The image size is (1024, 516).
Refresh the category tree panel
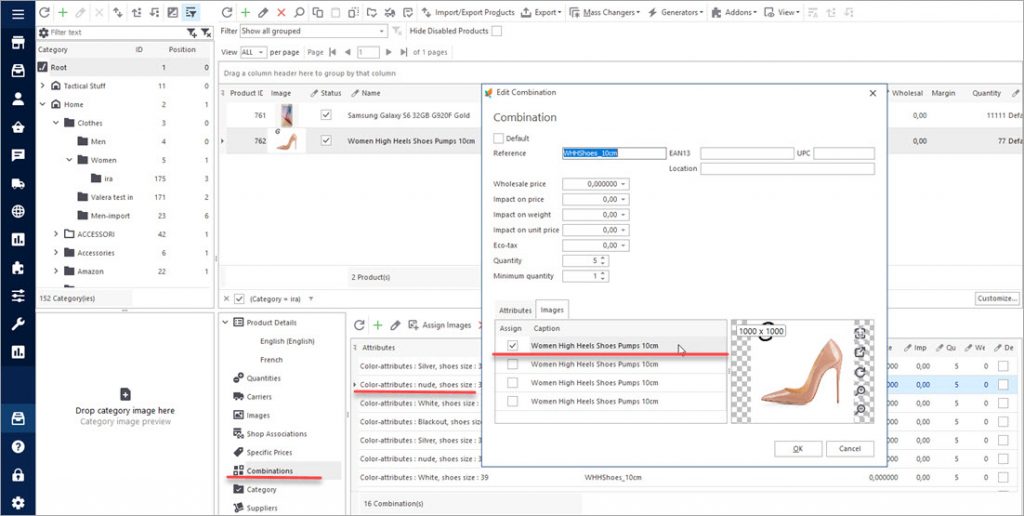44,12
